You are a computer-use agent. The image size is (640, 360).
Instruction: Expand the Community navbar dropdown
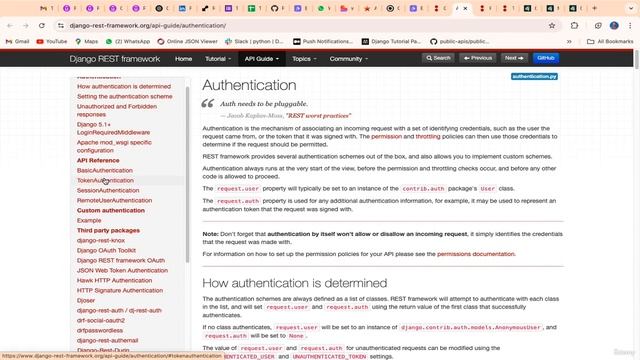click(x=349, y=59)
